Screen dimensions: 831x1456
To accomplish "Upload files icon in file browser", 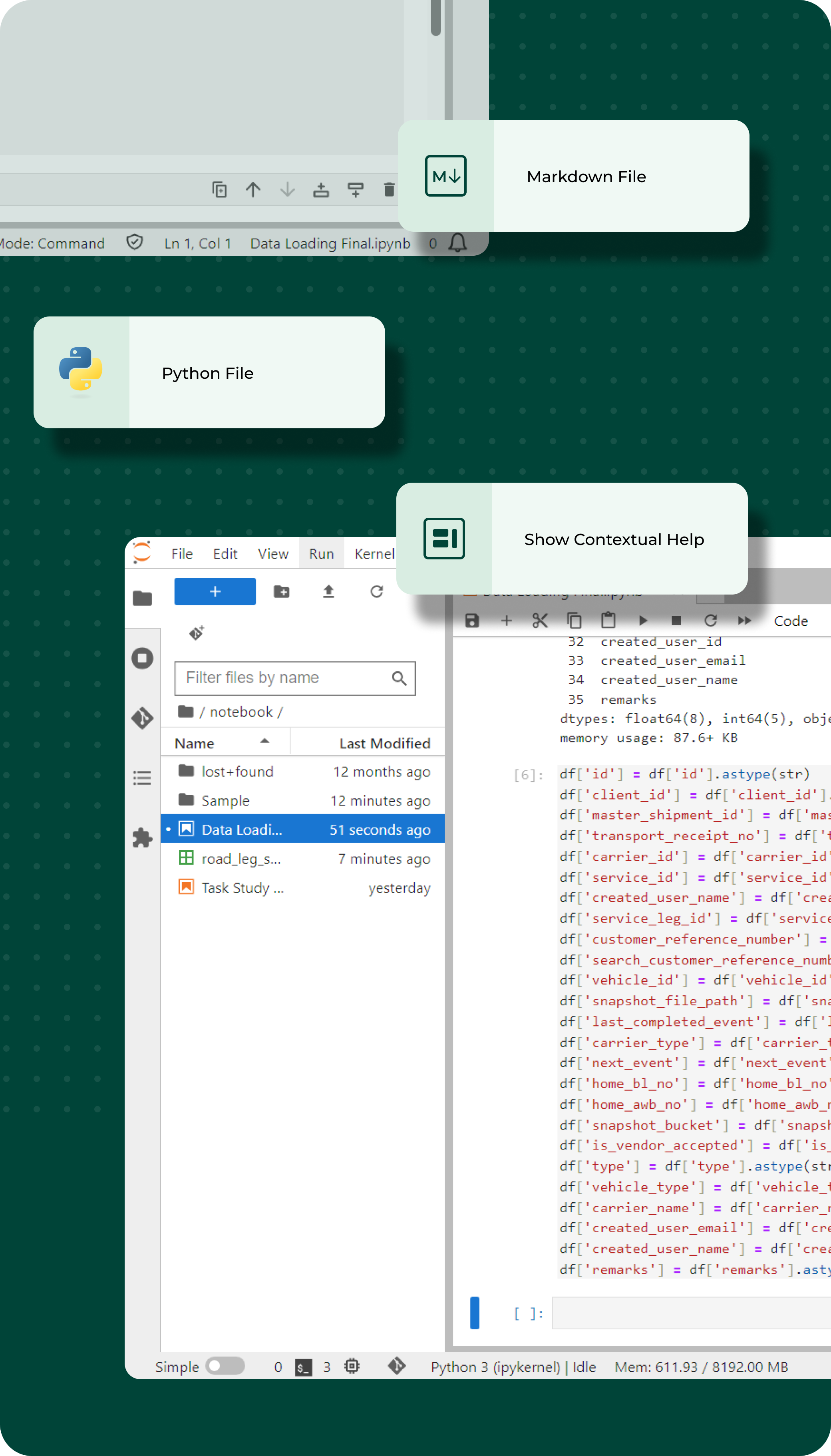I will [x=329, y=591].
